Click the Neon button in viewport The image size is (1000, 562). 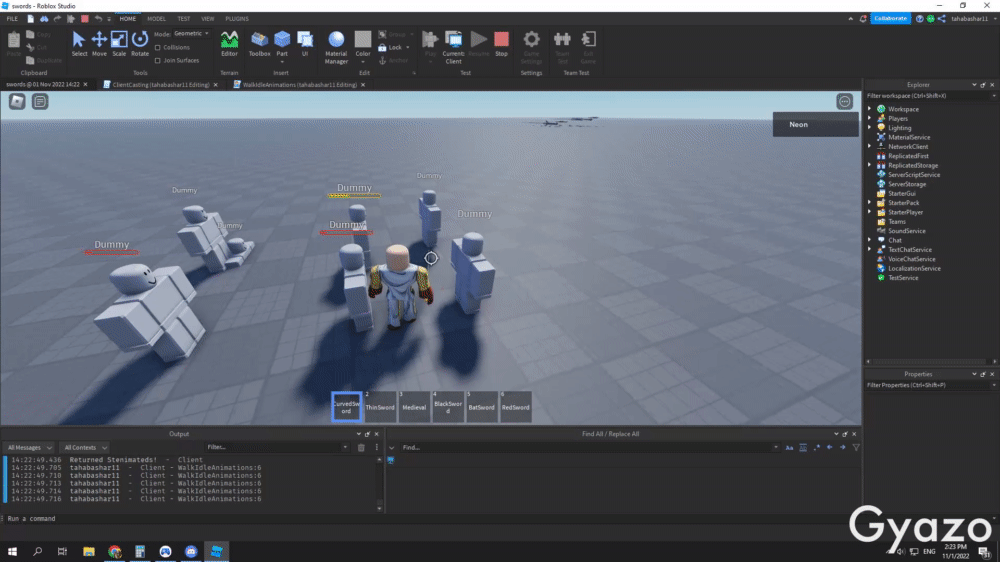815,124
